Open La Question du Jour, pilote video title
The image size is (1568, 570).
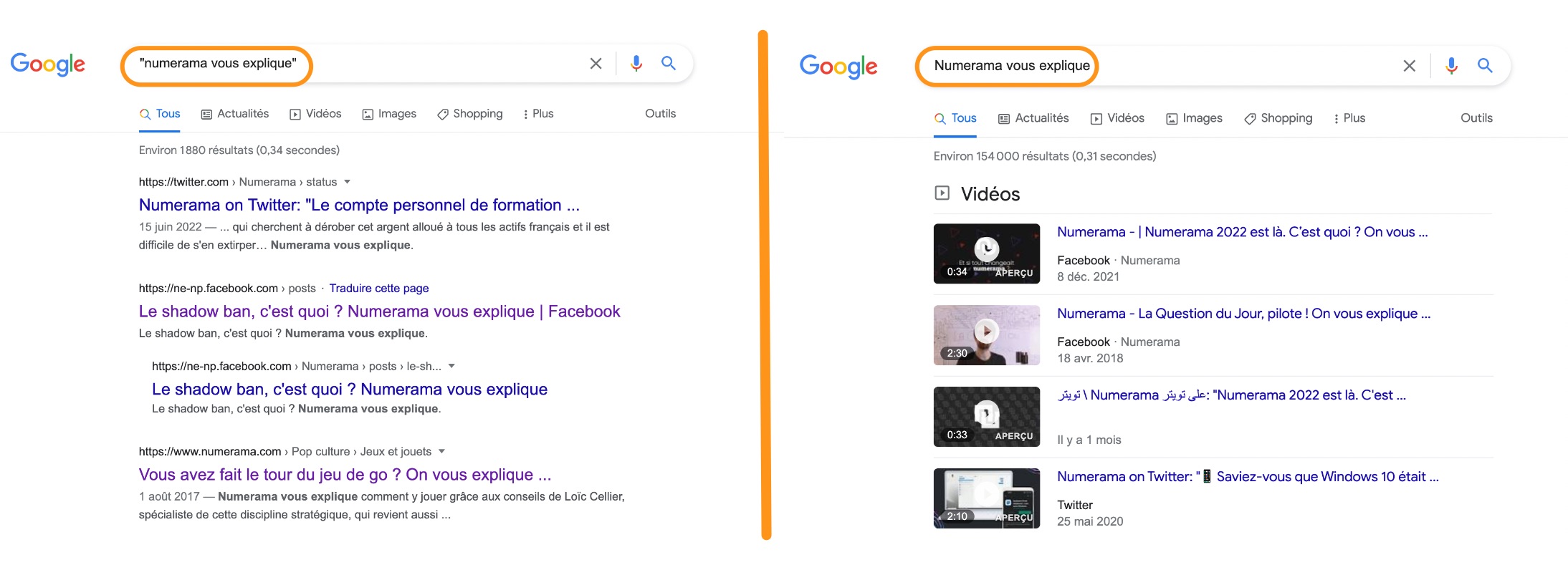(x=1244, y=314)
